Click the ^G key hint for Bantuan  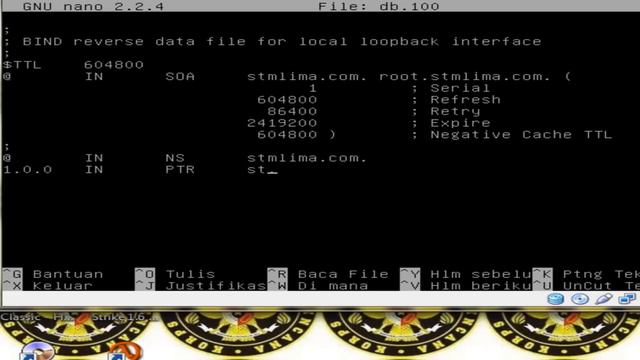(12, 274)
